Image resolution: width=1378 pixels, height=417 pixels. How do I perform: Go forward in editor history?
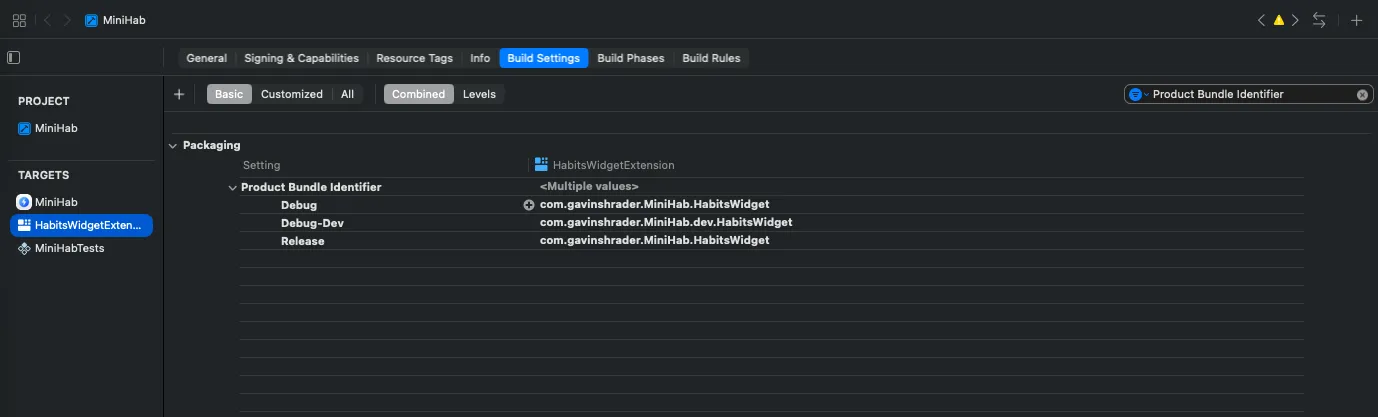pyautogui.click(x=68, y=20)
